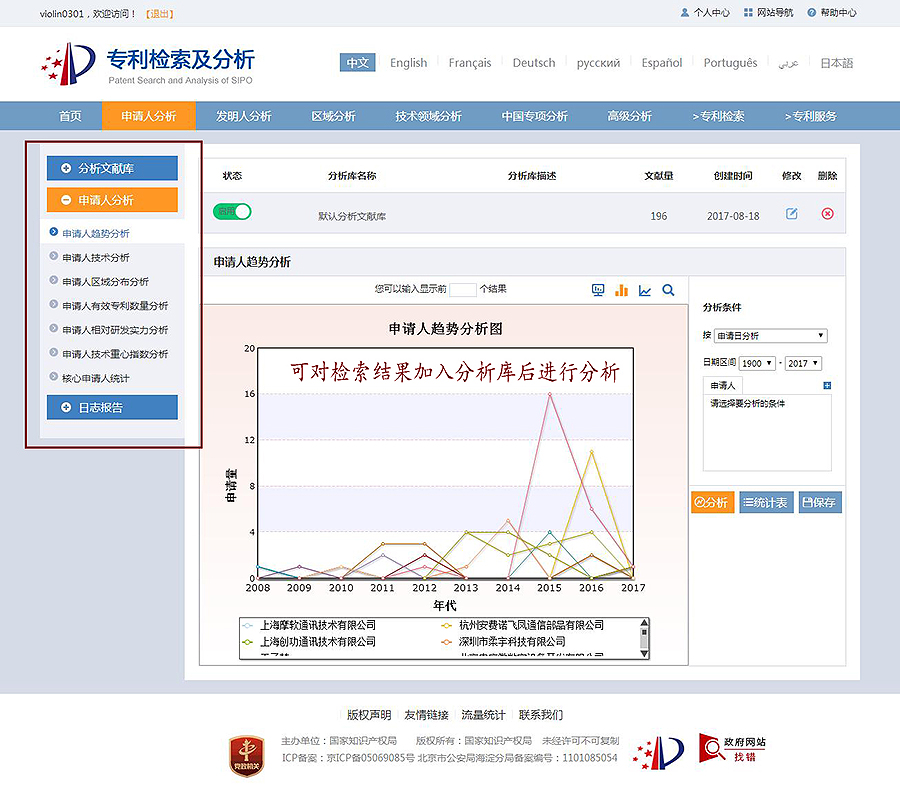The image size is (900, 811).
Task: Select 申请人区域分布分析 in the sidebar
Action: pyautogui.click(x=105, y=282)
